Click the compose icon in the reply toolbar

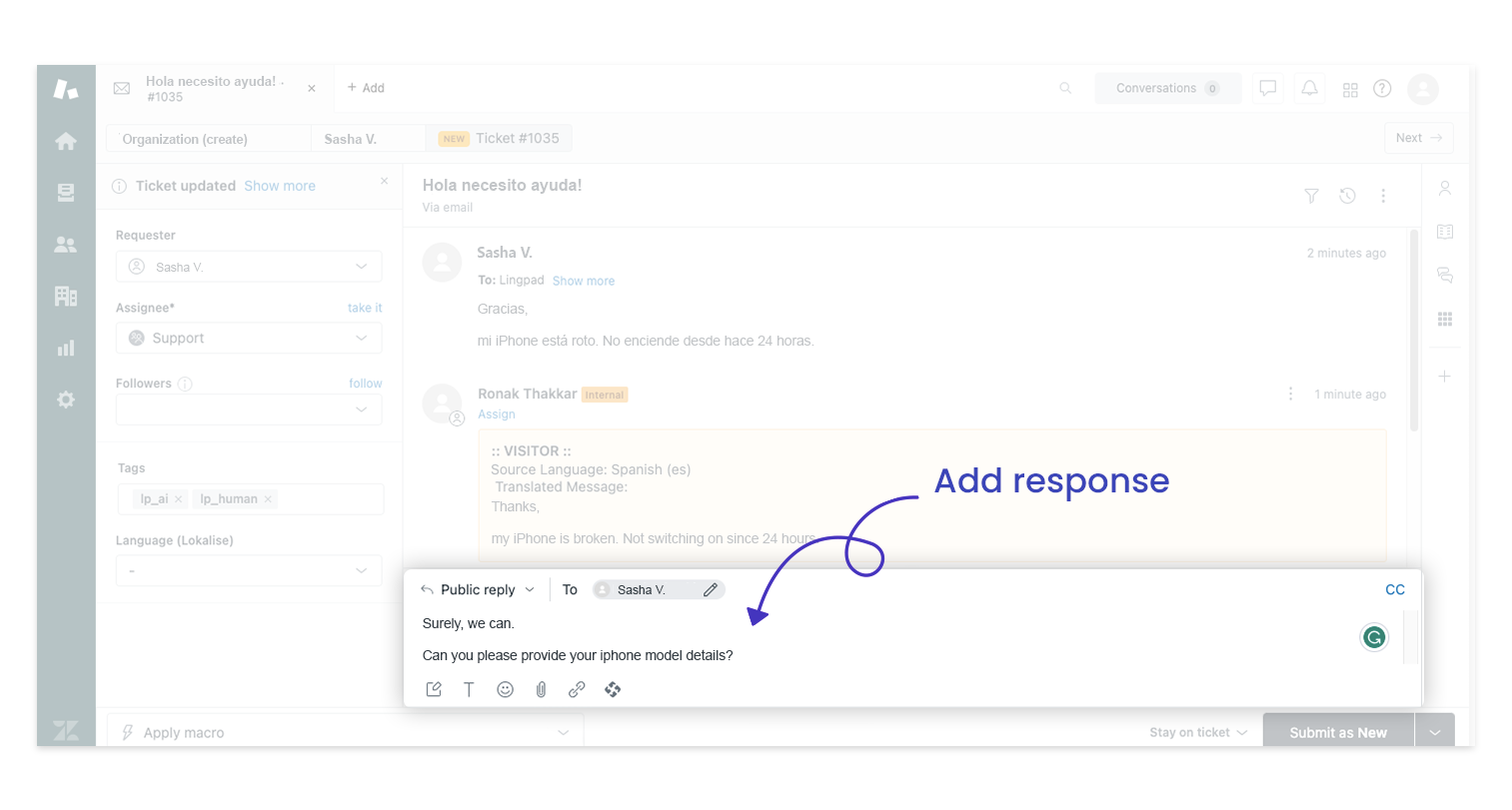[434, 689]
